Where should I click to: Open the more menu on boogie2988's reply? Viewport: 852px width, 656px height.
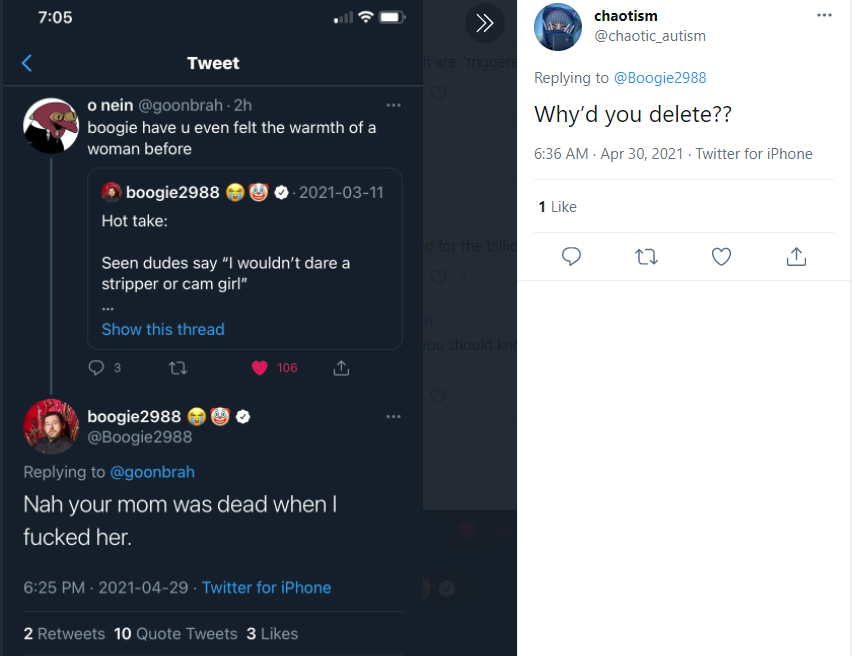(x=393, y=417)
